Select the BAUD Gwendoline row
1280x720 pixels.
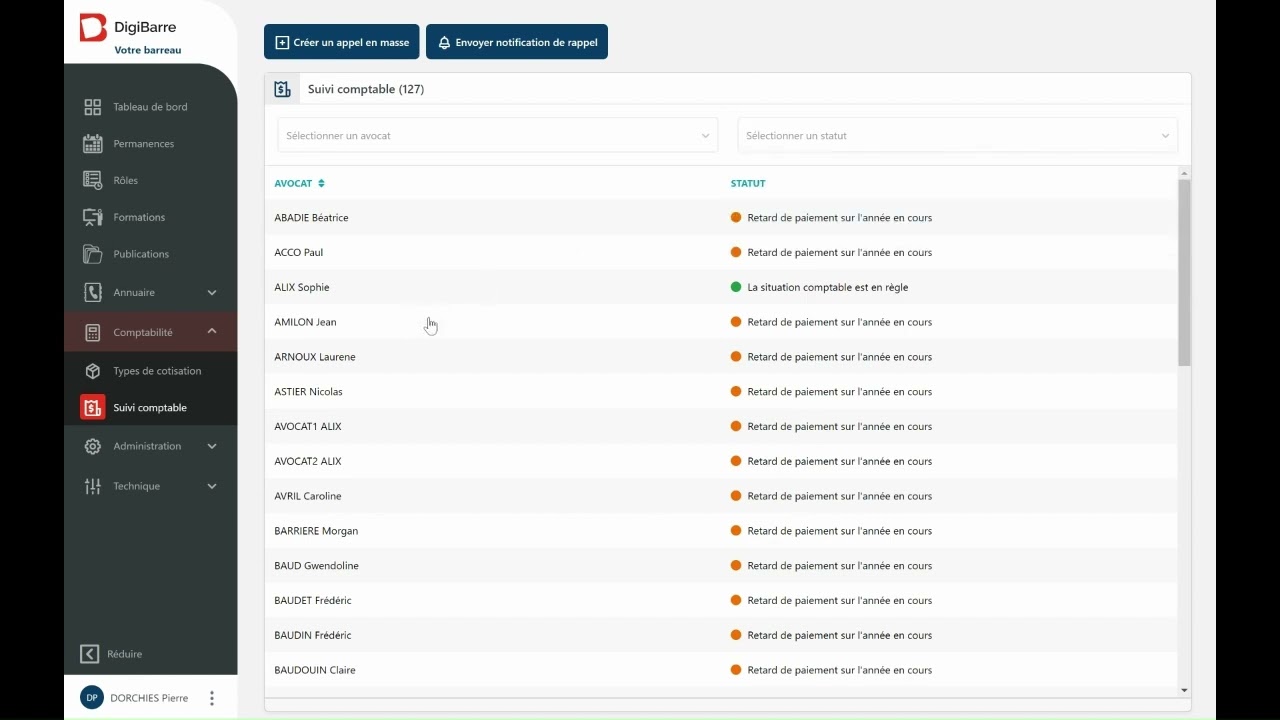(x=721, y=566)
